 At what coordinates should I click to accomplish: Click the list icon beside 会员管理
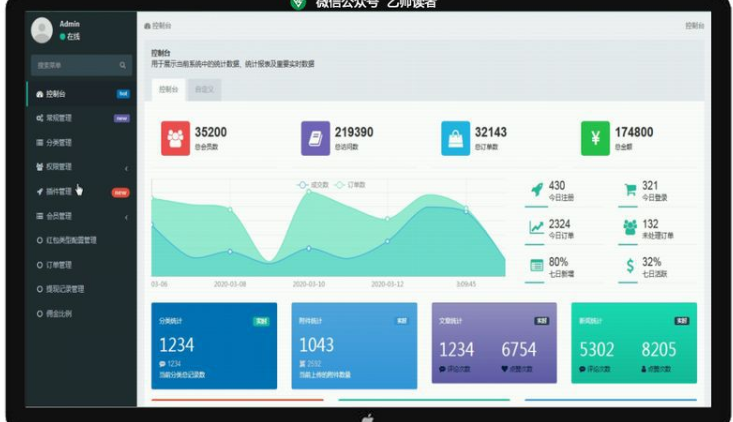(40, 216)
